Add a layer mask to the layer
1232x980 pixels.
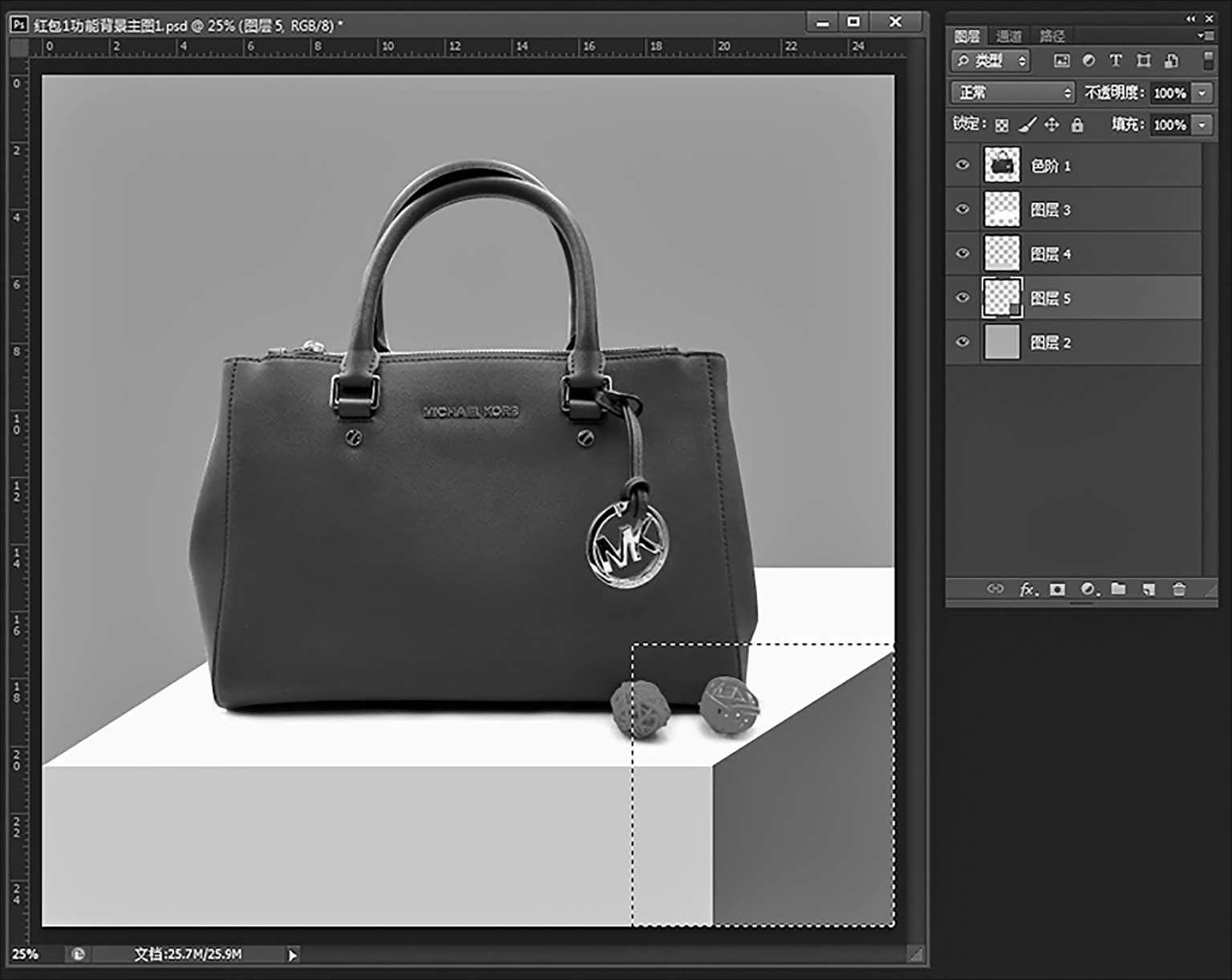pyautogui.click(x=1058, y=589)
